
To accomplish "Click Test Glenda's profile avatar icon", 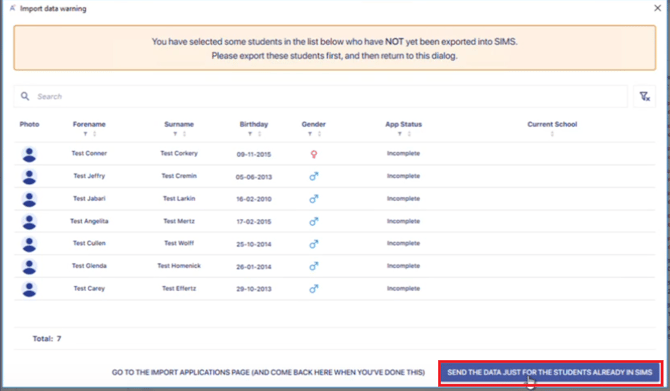I will tap(29, 267).
